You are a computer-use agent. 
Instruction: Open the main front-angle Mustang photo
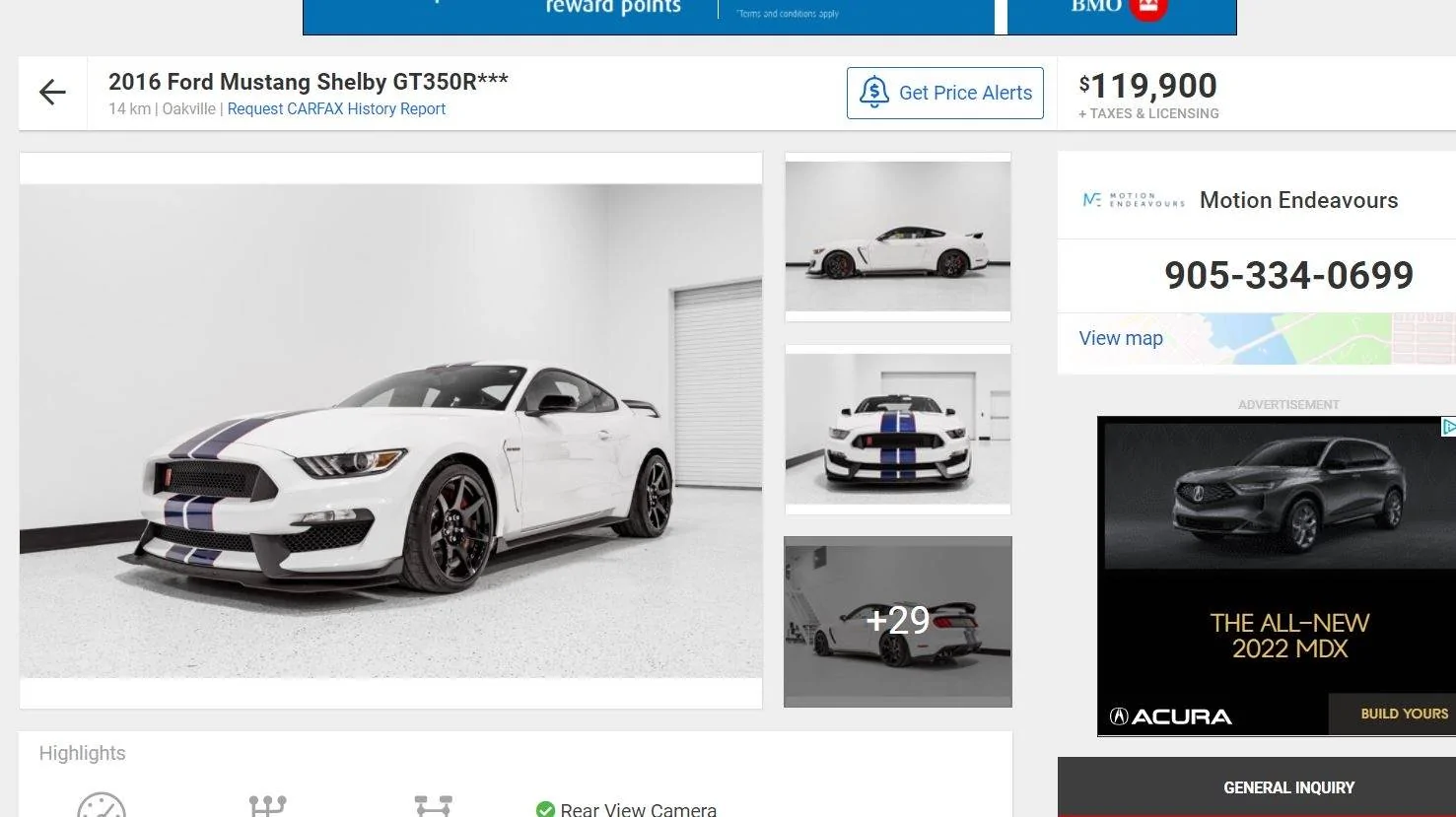point(390,431)
